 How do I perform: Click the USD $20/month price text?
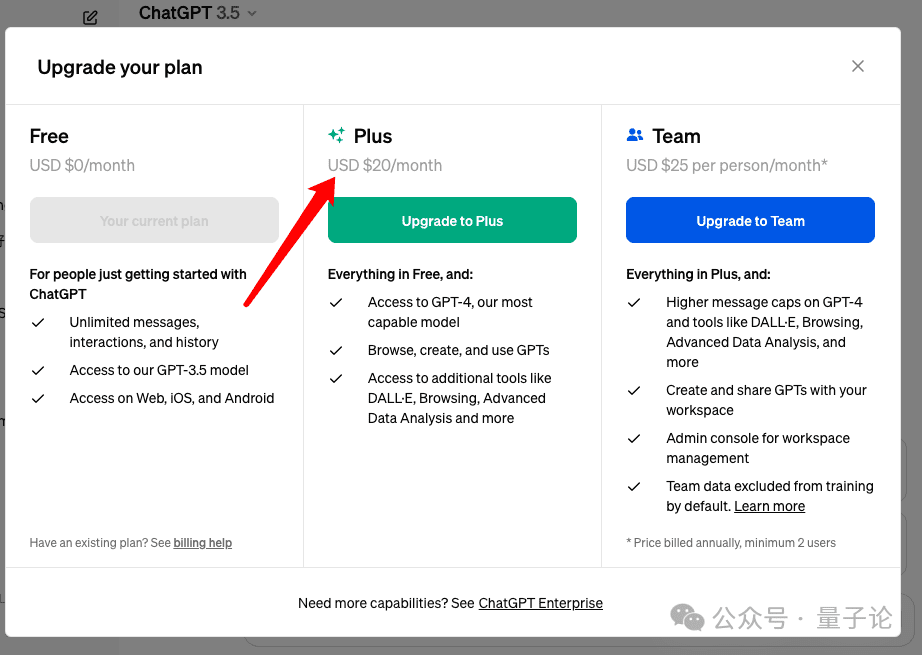385,165
